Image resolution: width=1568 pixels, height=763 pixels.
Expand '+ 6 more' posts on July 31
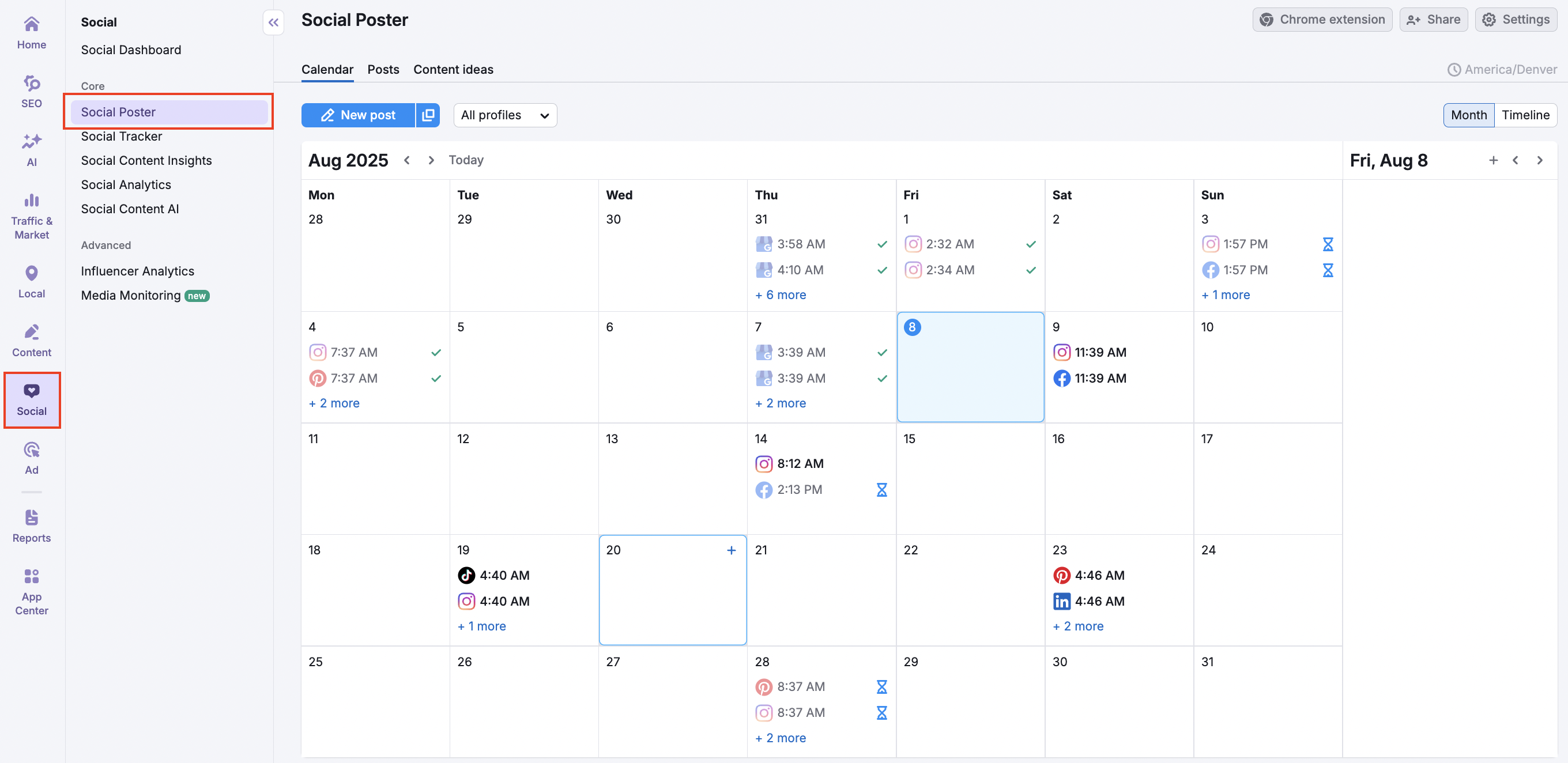781,294
